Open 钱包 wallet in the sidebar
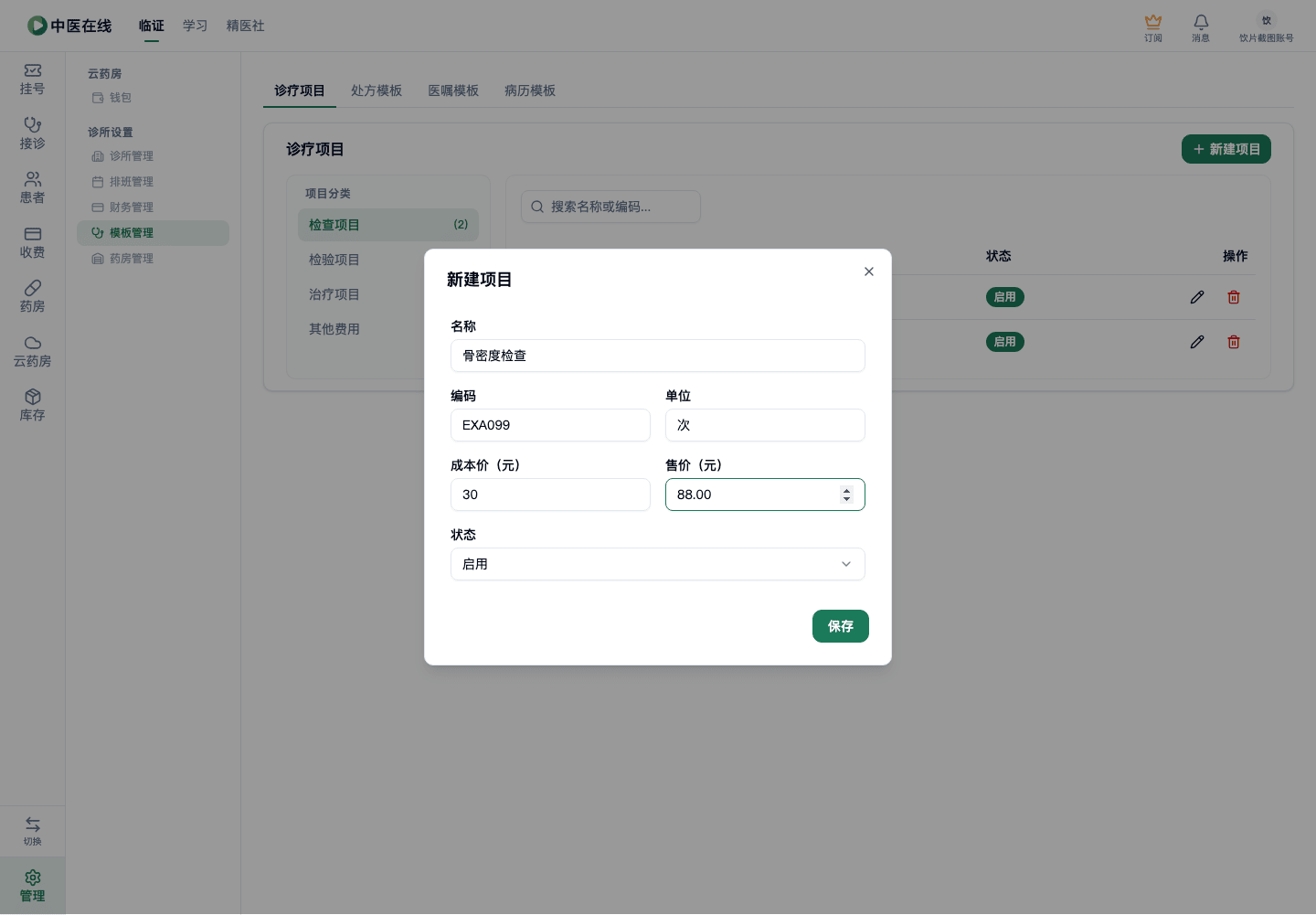 pyautogui.click(x=153, y=98)
